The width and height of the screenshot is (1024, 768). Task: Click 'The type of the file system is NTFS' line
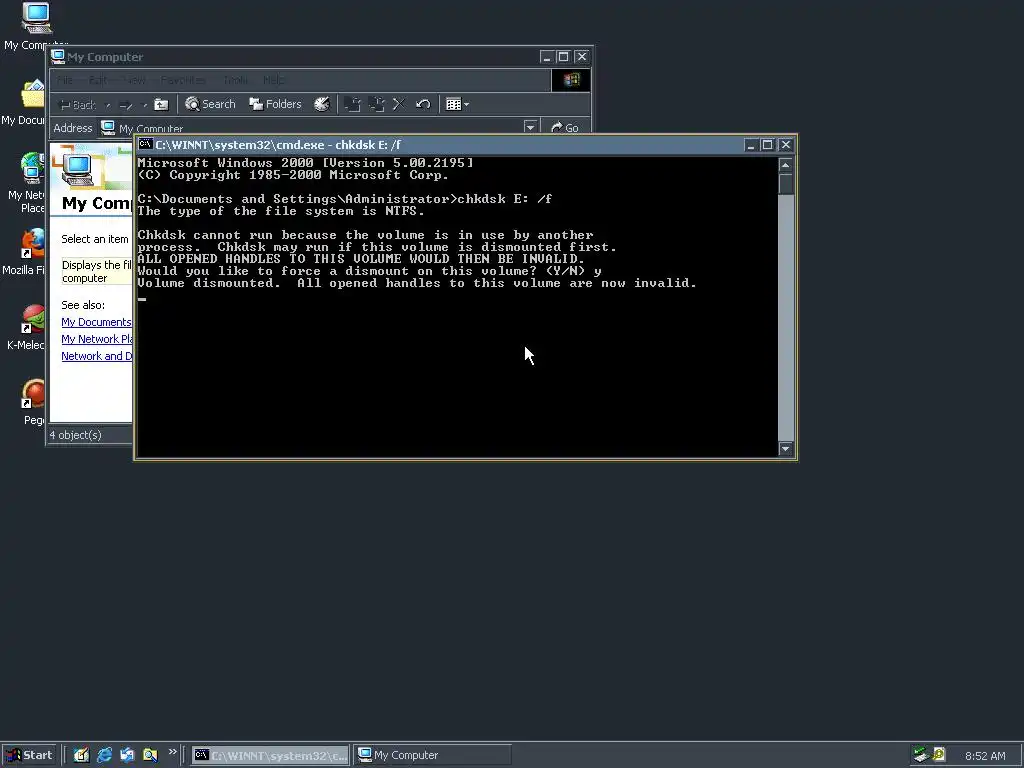tap(281, 211)
